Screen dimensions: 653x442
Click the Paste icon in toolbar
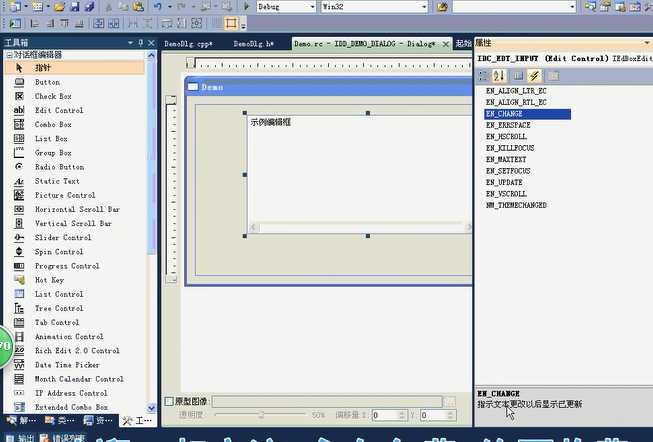tap(138, 7)
